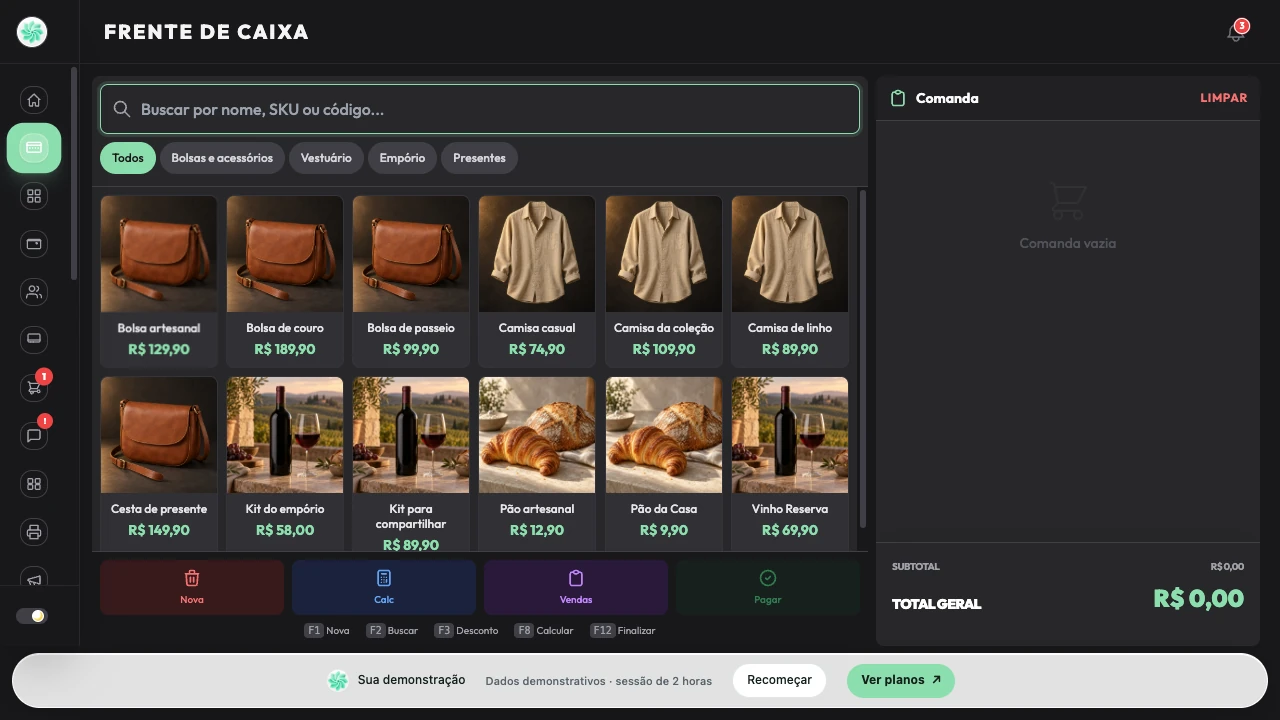1280x720 pixels.
Task: Start a new order with Nova button
Action: pyautogui.click(x=192, y=587)
